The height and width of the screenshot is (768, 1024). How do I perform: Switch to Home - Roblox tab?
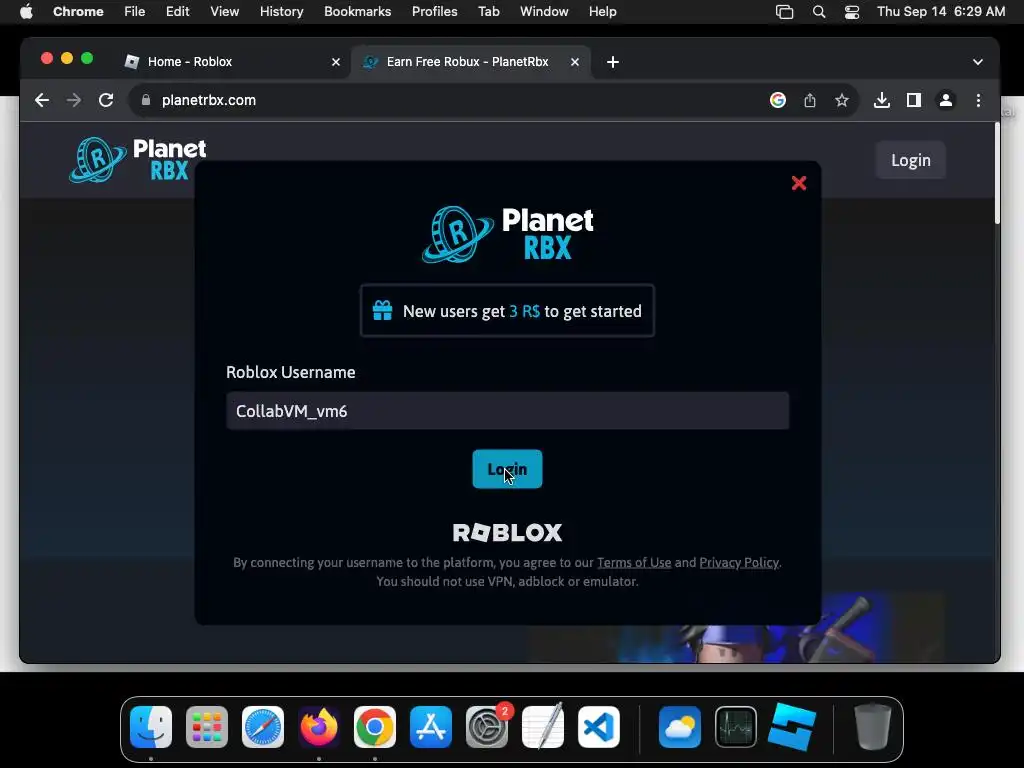pyautogui.click(x=232, y=61)
